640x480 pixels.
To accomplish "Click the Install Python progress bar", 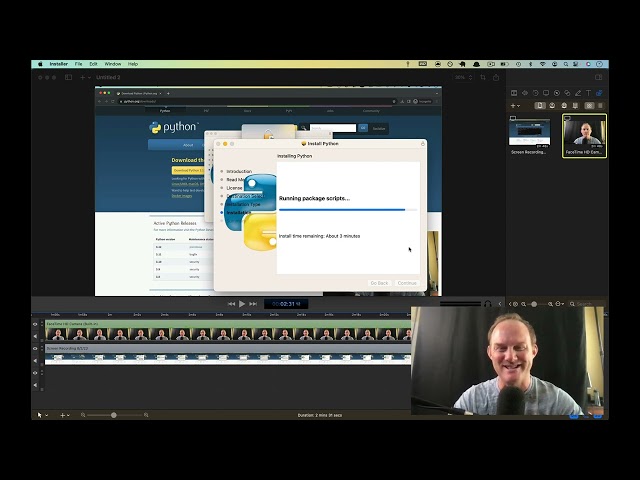I will point(348,210).
